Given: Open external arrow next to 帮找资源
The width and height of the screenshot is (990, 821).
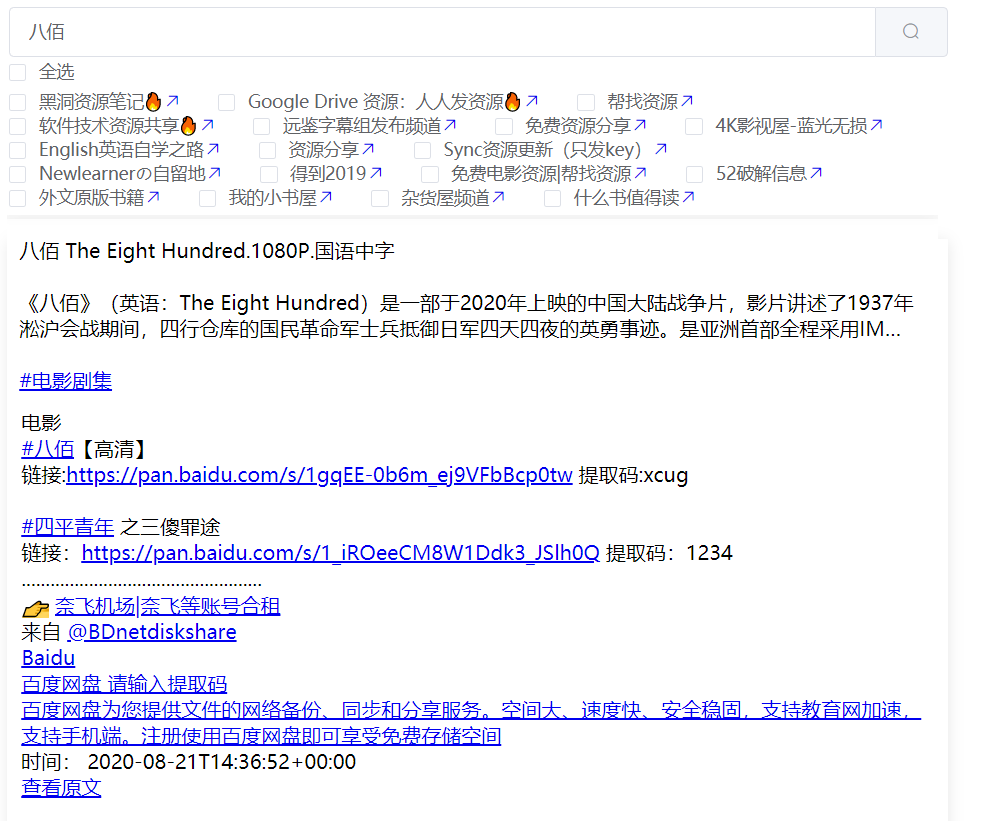Looking at the screenshot, I should pyautogui.click(x=687, y=101).
